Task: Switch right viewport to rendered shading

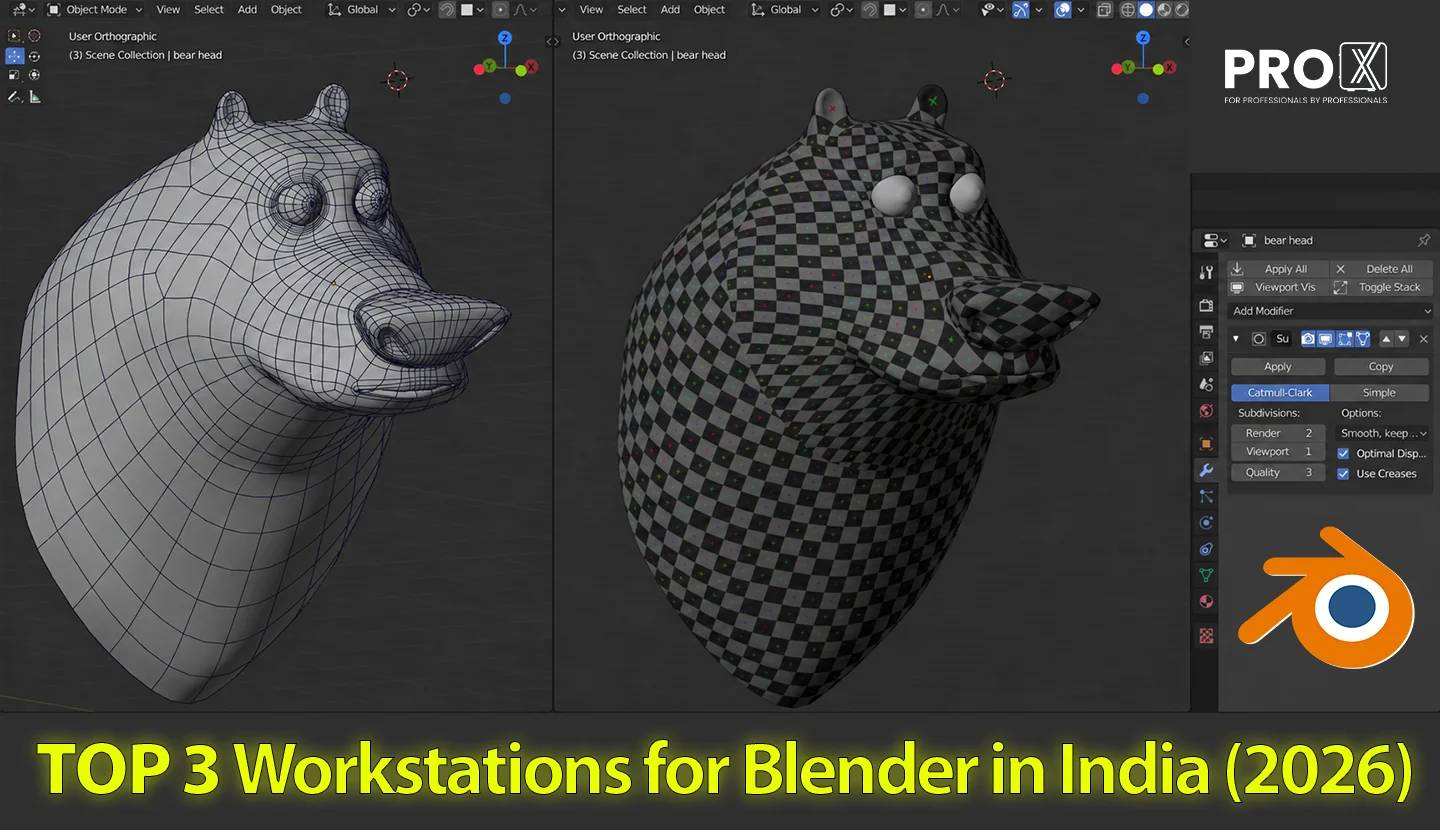Action: click(x=1182, y=10)
